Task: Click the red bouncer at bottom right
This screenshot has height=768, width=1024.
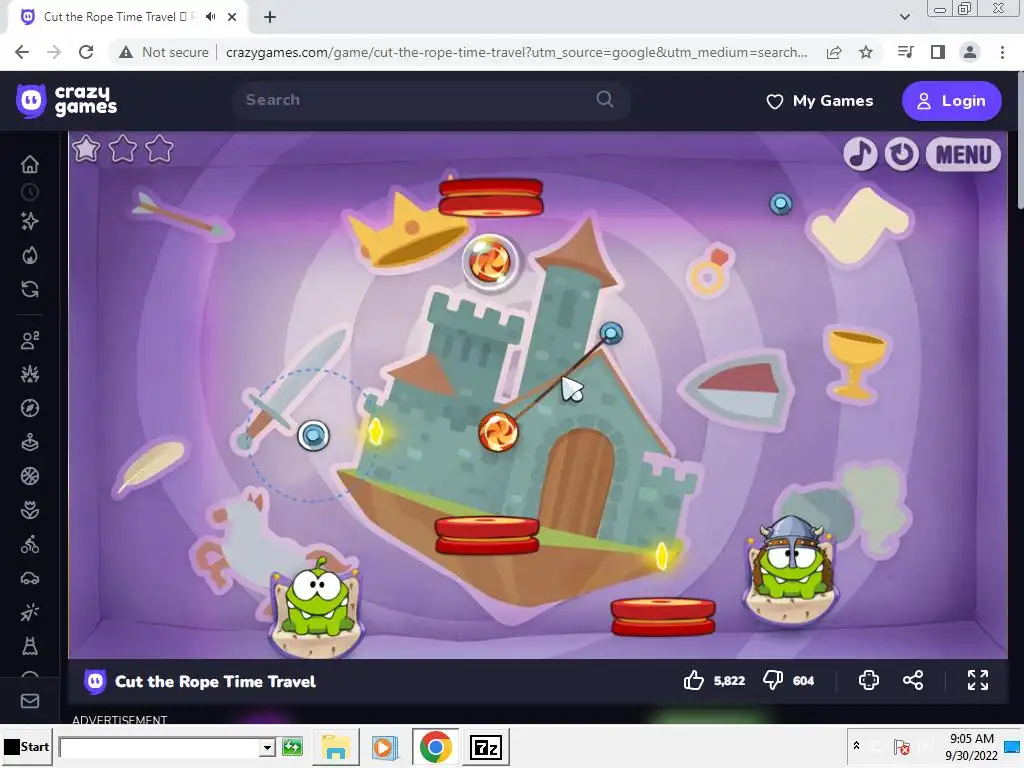Action: pyautogui.click(x=664, y=616)
